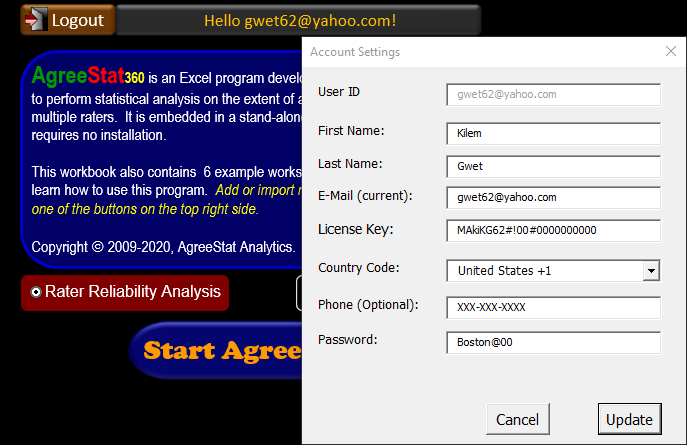Click the Country Code label
This screenshot has height=445, width=687.
(x=358, y=268)
